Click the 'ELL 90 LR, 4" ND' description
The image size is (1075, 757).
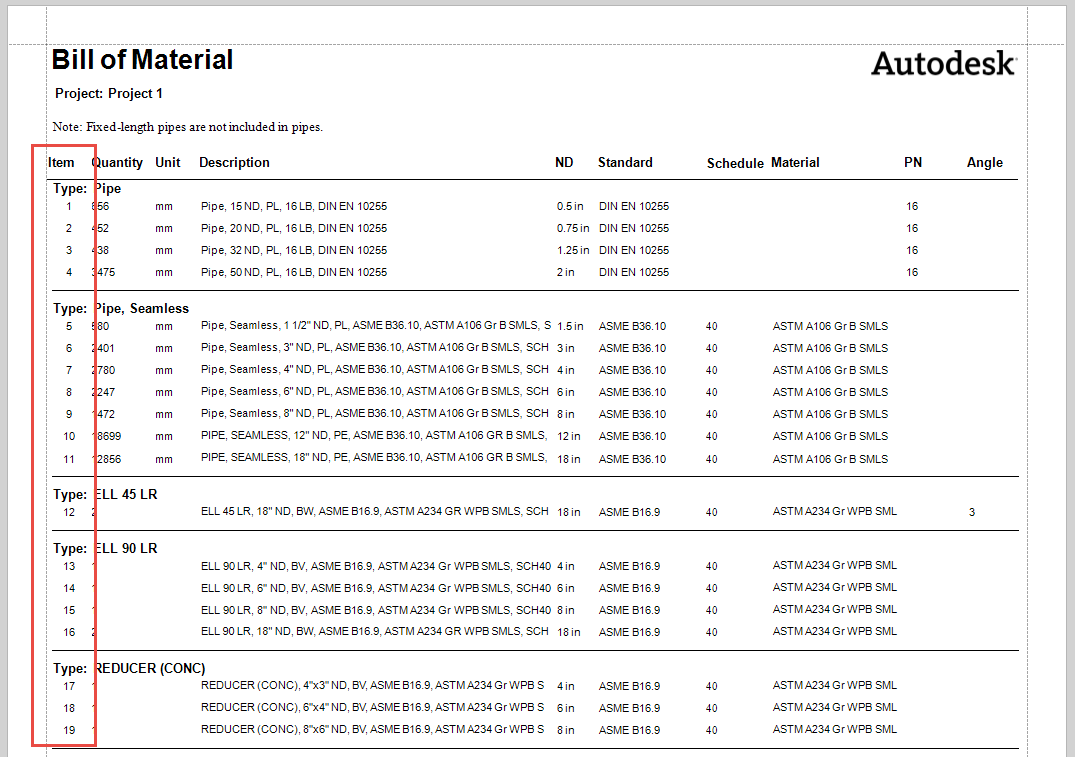[376, 566]
